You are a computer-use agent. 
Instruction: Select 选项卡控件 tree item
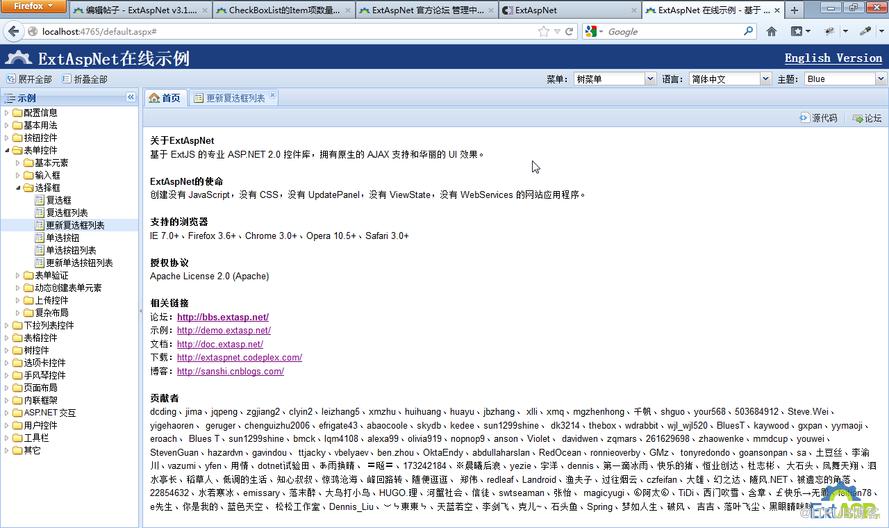(44, 363)
